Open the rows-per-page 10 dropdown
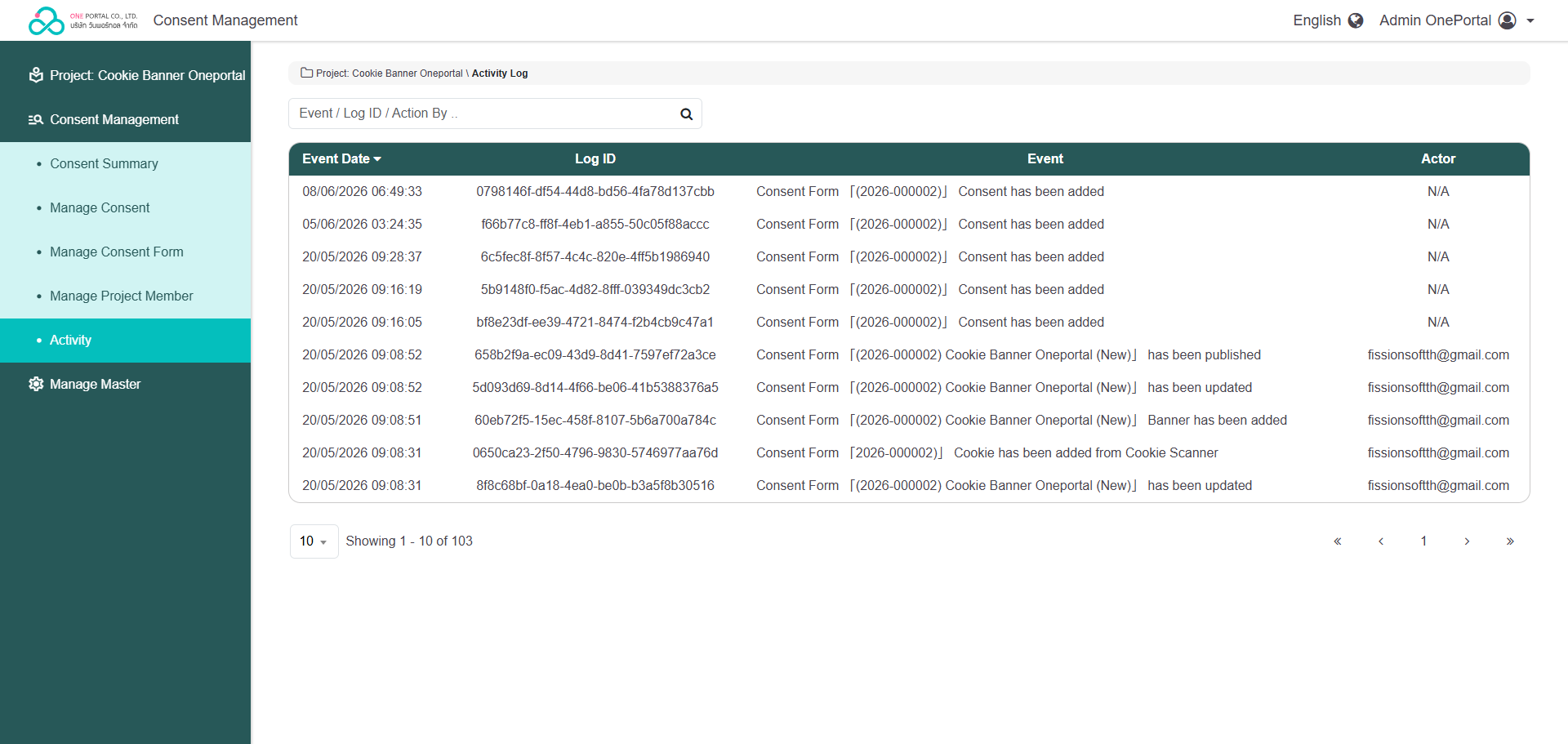The height and width of the screenshot is (744, 1568). point(314,541)
